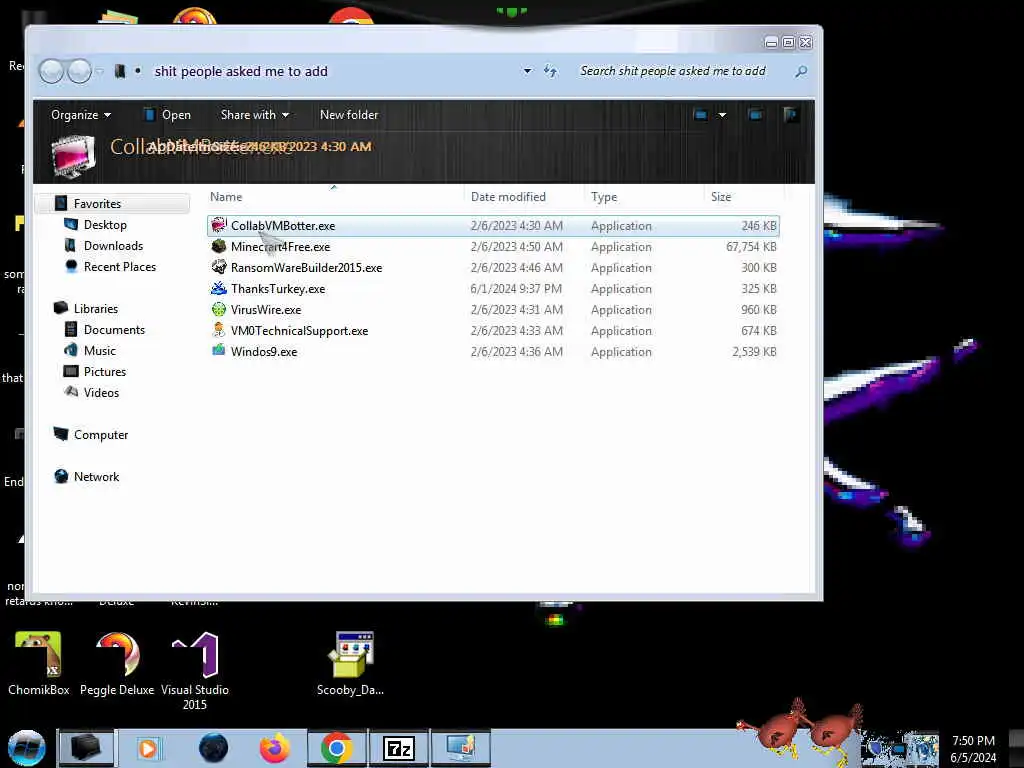Click the address bar folder path

pos(241,71)
